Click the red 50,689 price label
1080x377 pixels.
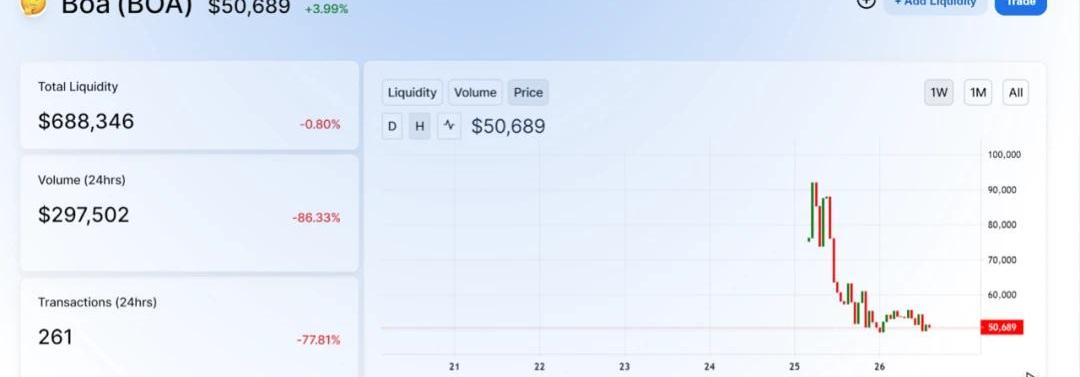point(1002,327)
